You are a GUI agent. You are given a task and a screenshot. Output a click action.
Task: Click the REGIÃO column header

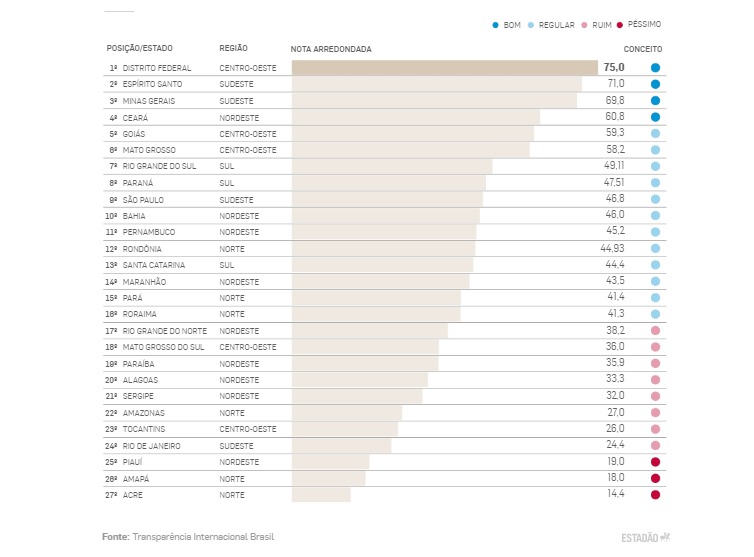point(234,48)
